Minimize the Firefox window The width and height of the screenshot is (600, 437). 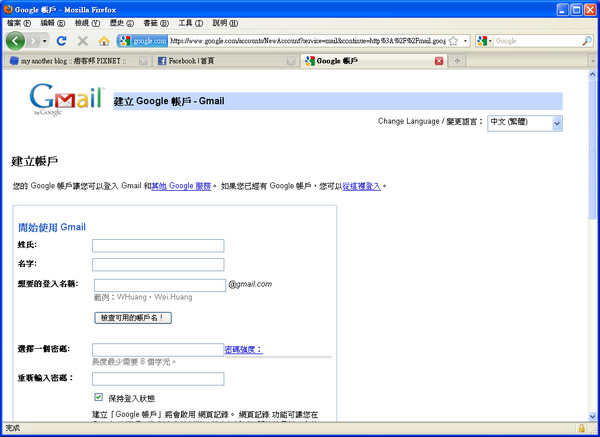562,10
